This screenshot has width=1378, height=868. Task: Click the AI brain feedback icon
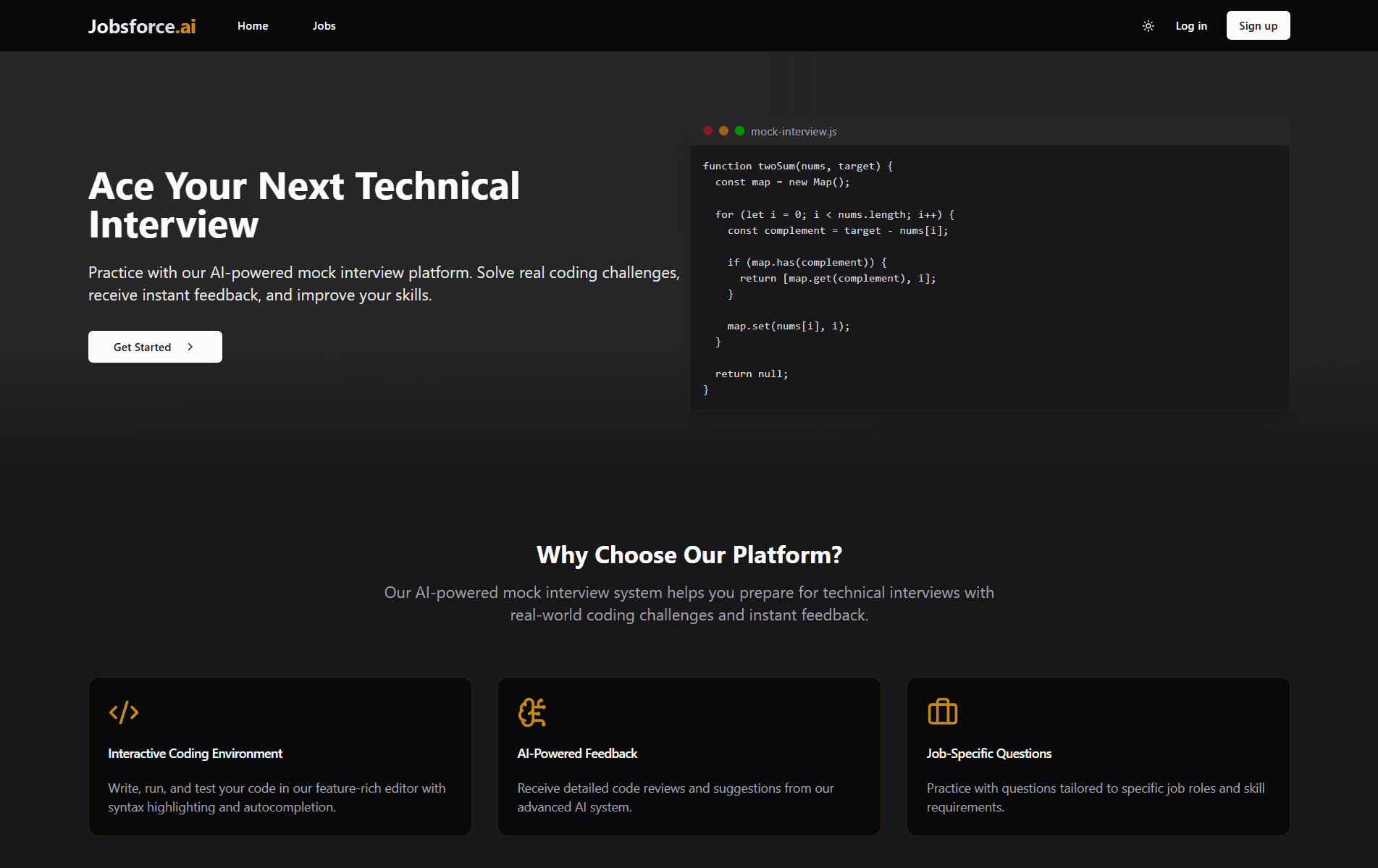[x=532, y=712]
